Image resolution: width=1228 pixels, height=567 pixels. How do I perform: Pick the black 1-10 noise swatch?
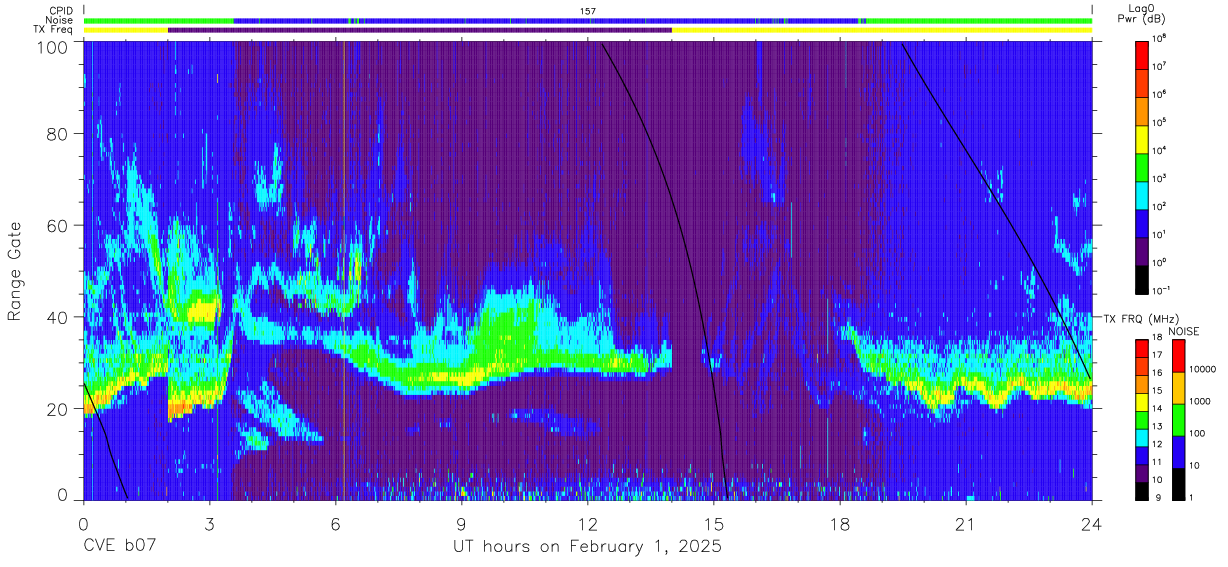pos(1178,484)
